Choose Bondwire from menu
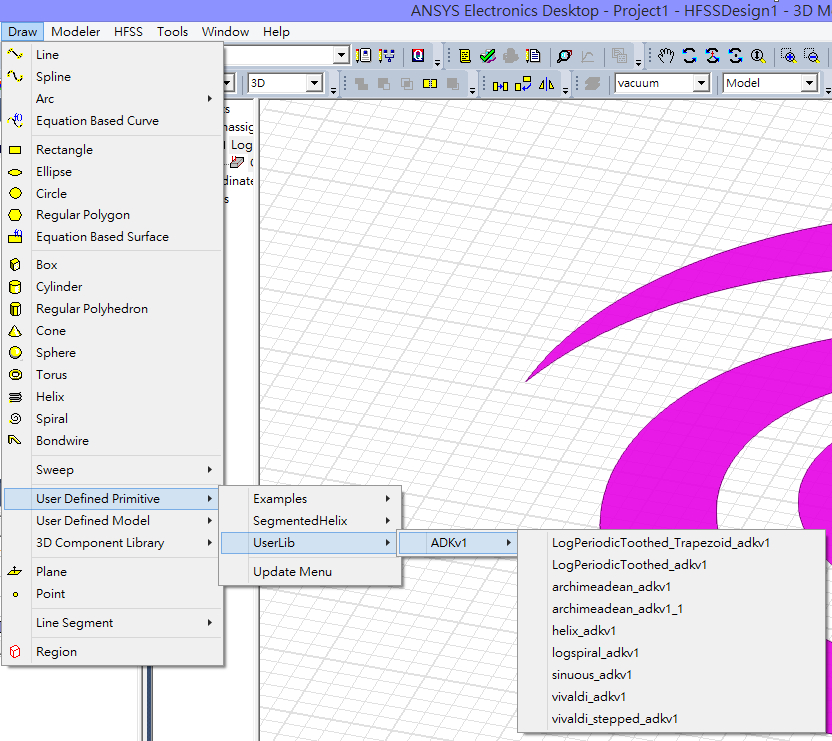 [112, 441]
